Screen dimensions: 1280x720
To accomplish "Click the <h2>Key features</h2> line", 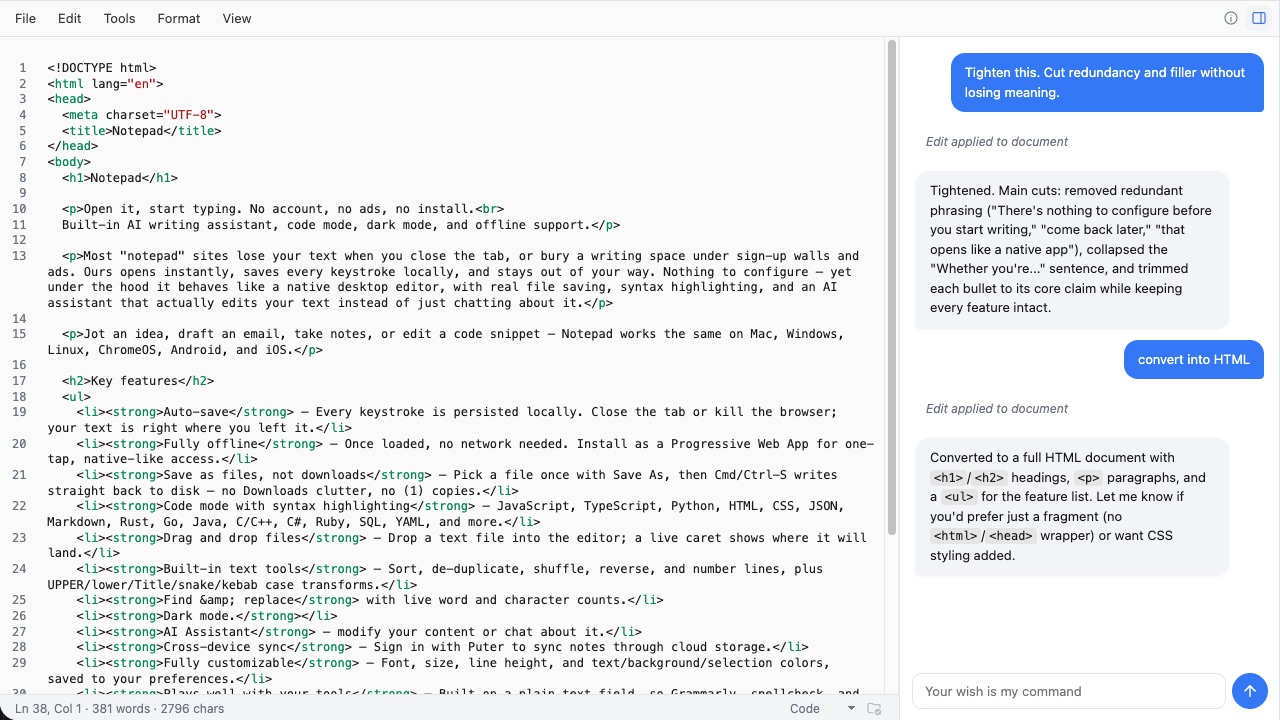I will (138, 381).
